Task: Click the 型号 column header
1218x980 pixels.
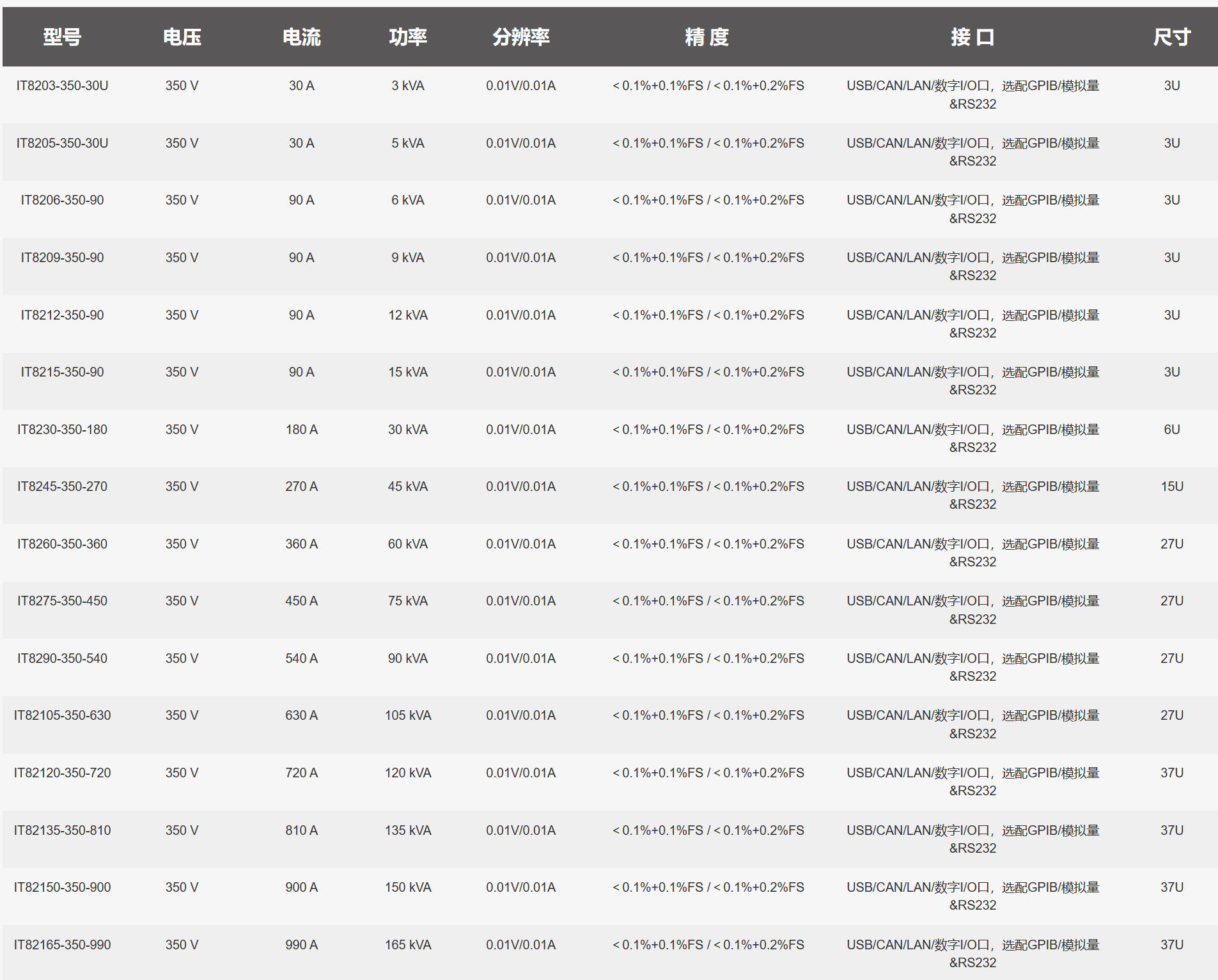Action: (x=62, y=37)
